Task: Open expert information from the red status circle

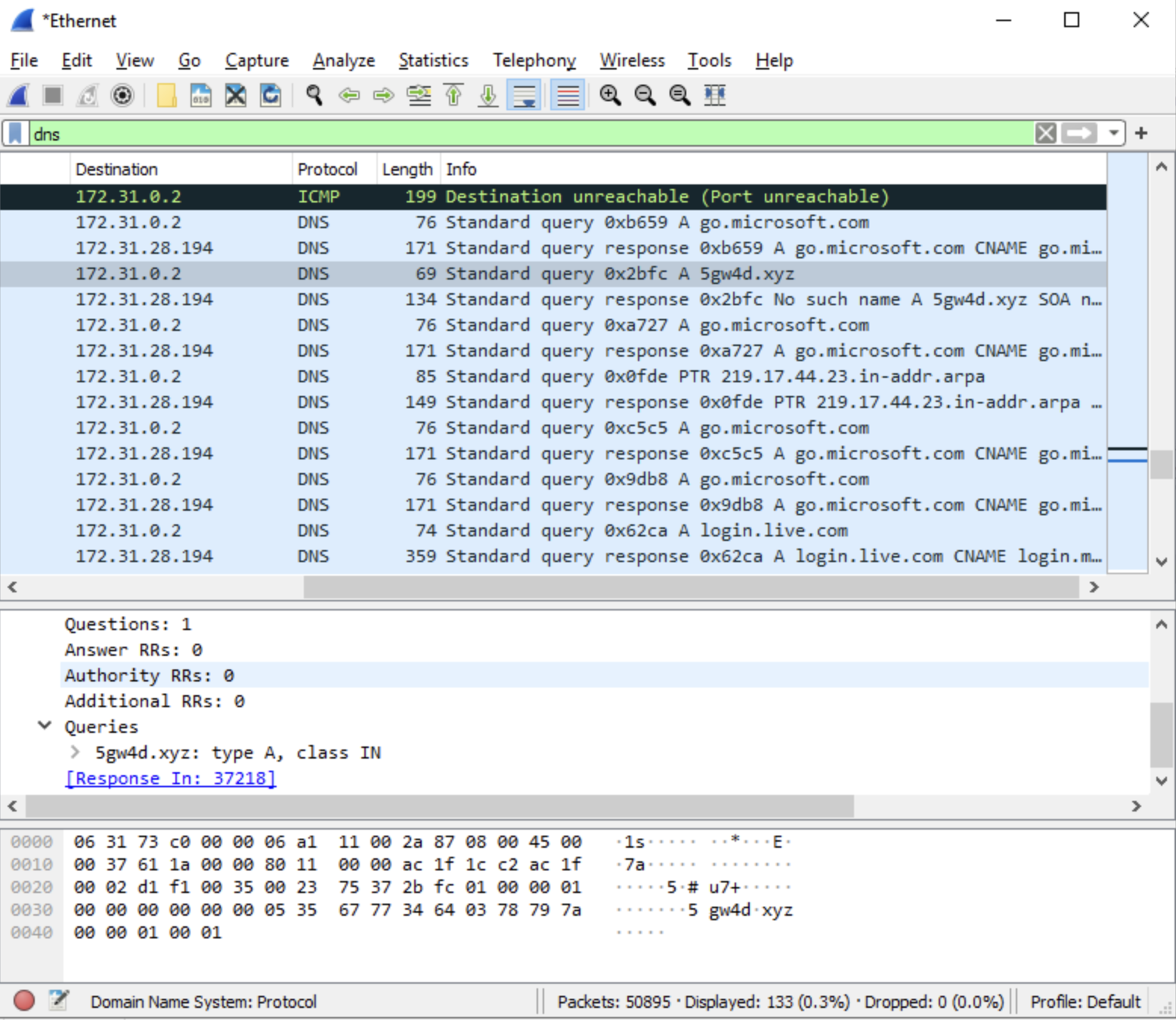Action: point(24,1000)
